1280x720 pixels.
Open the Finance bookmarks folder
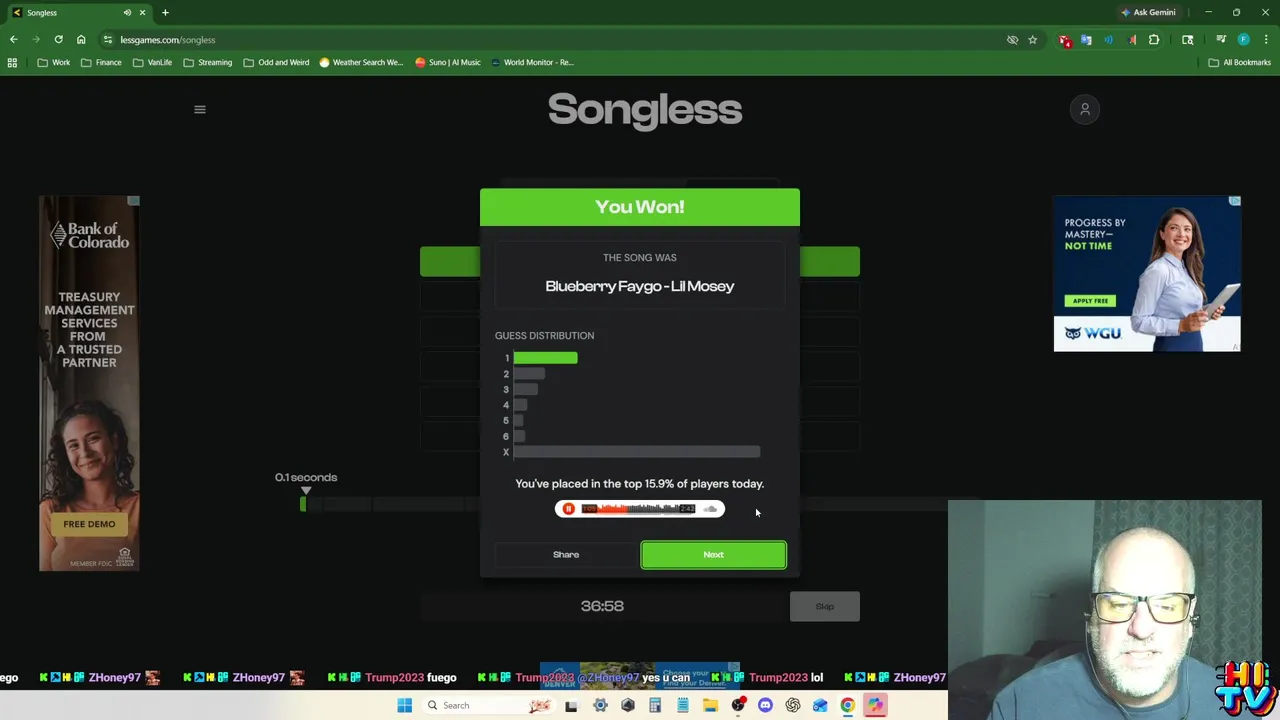(102, 62)
